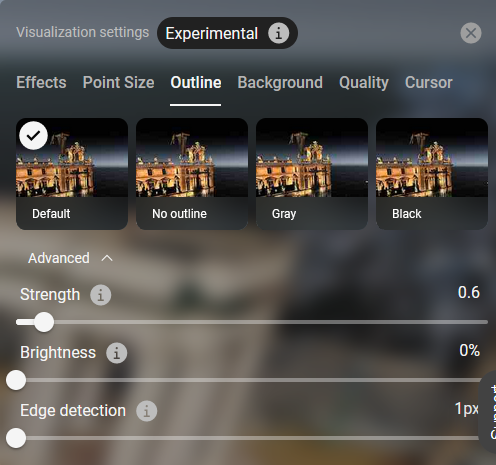Open the Strength info tooltip icon

pos(101,295)
